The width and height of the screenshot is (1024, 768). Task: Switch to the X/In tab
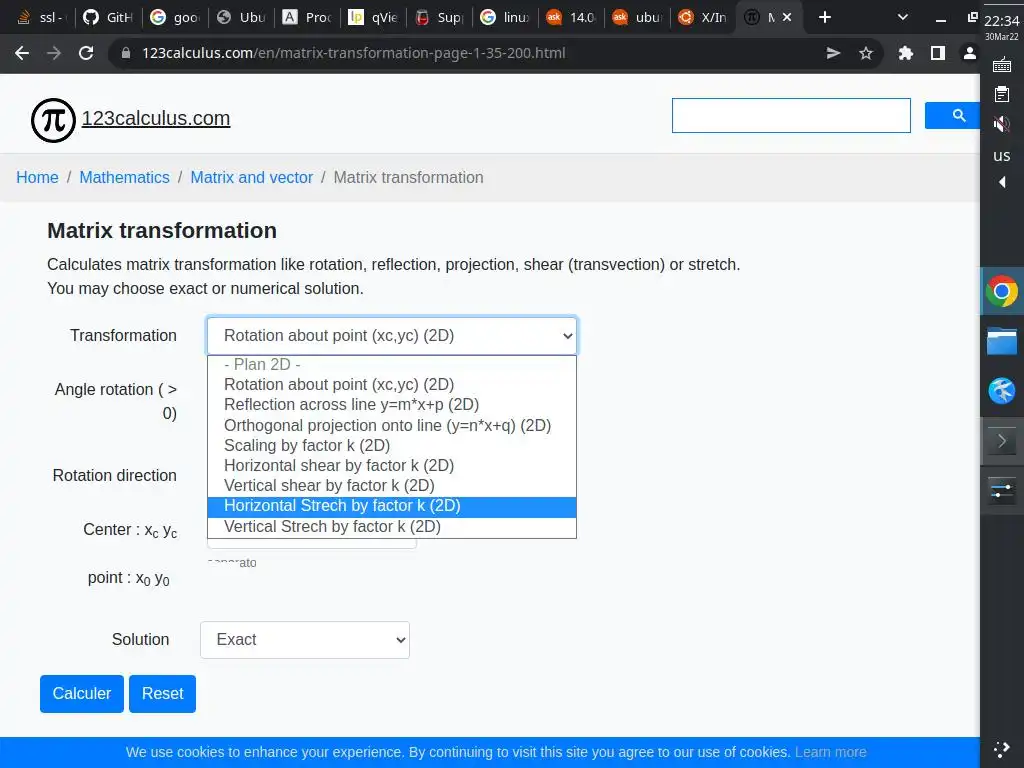tap(703, 17)
